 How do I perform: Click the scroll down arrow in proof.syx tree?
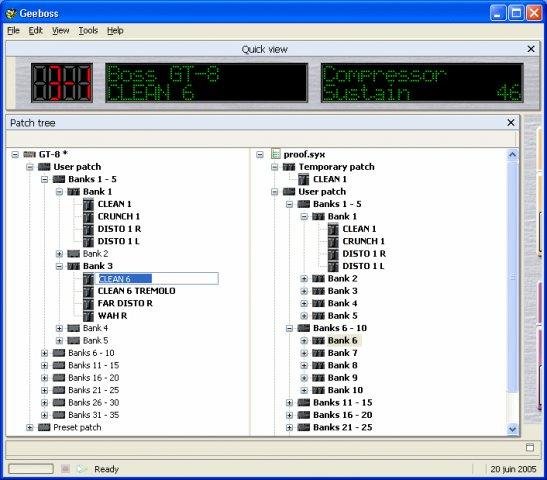pos(512,429)
